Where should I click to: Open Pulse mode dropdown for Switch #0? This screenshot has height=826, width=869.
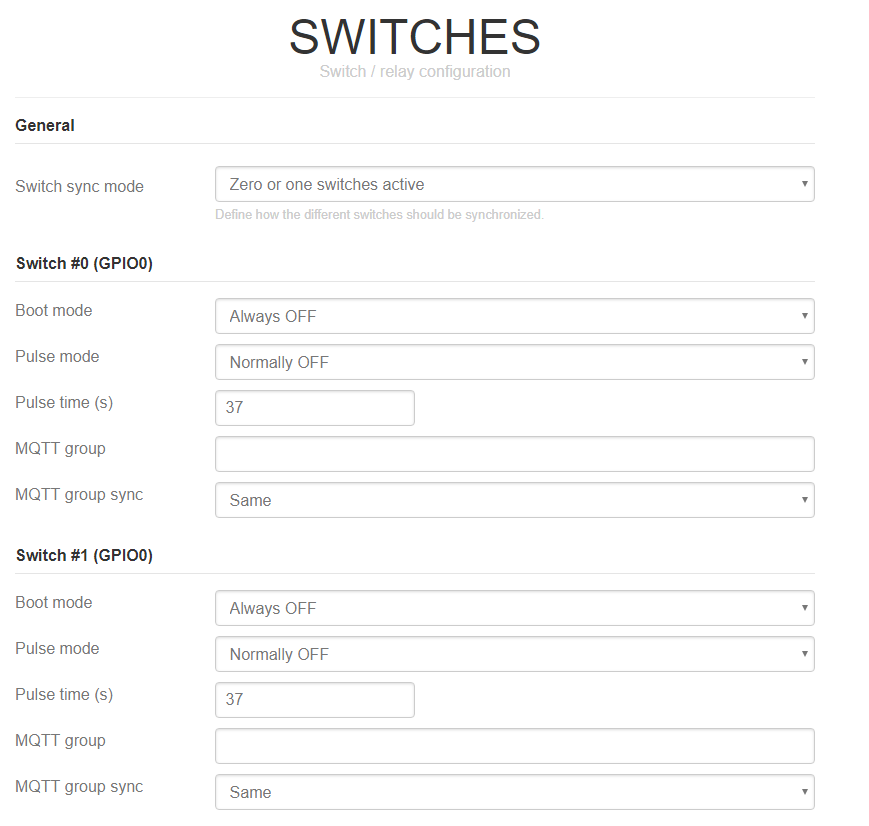tap(514, 362)
